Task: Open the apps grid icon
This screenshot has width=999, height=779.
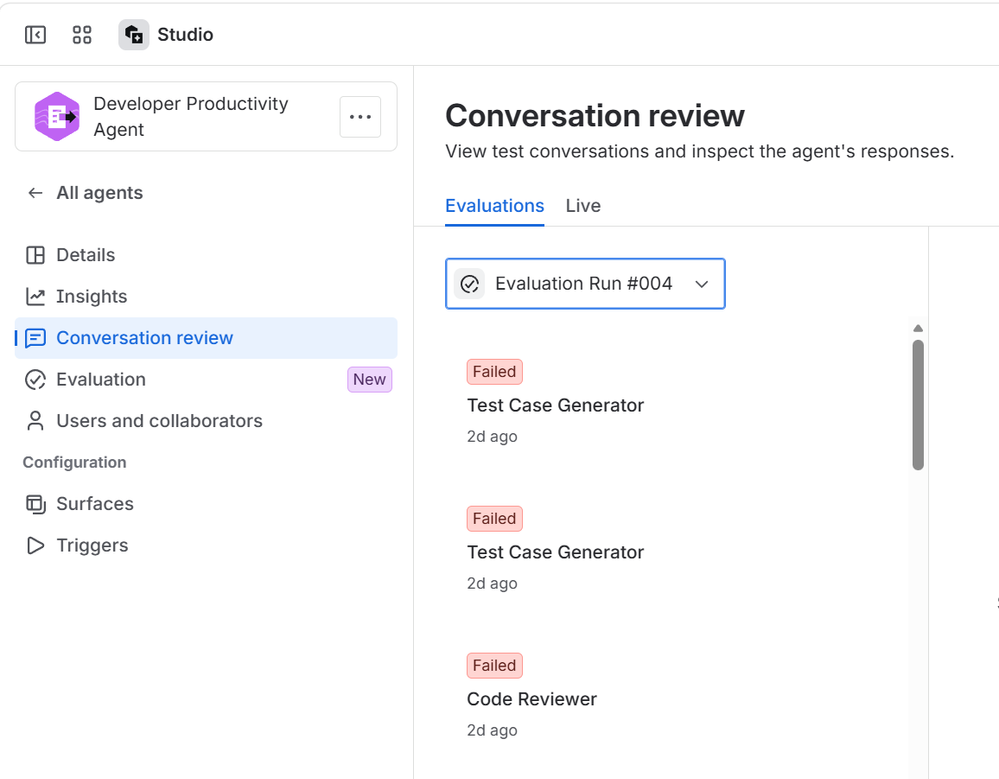Action: click(82, 34)
